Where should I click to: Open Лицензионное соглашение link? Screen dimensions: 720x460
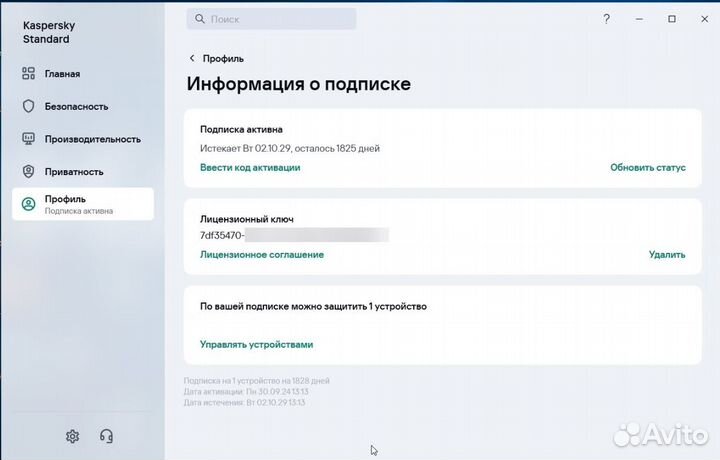click(262, 254)
